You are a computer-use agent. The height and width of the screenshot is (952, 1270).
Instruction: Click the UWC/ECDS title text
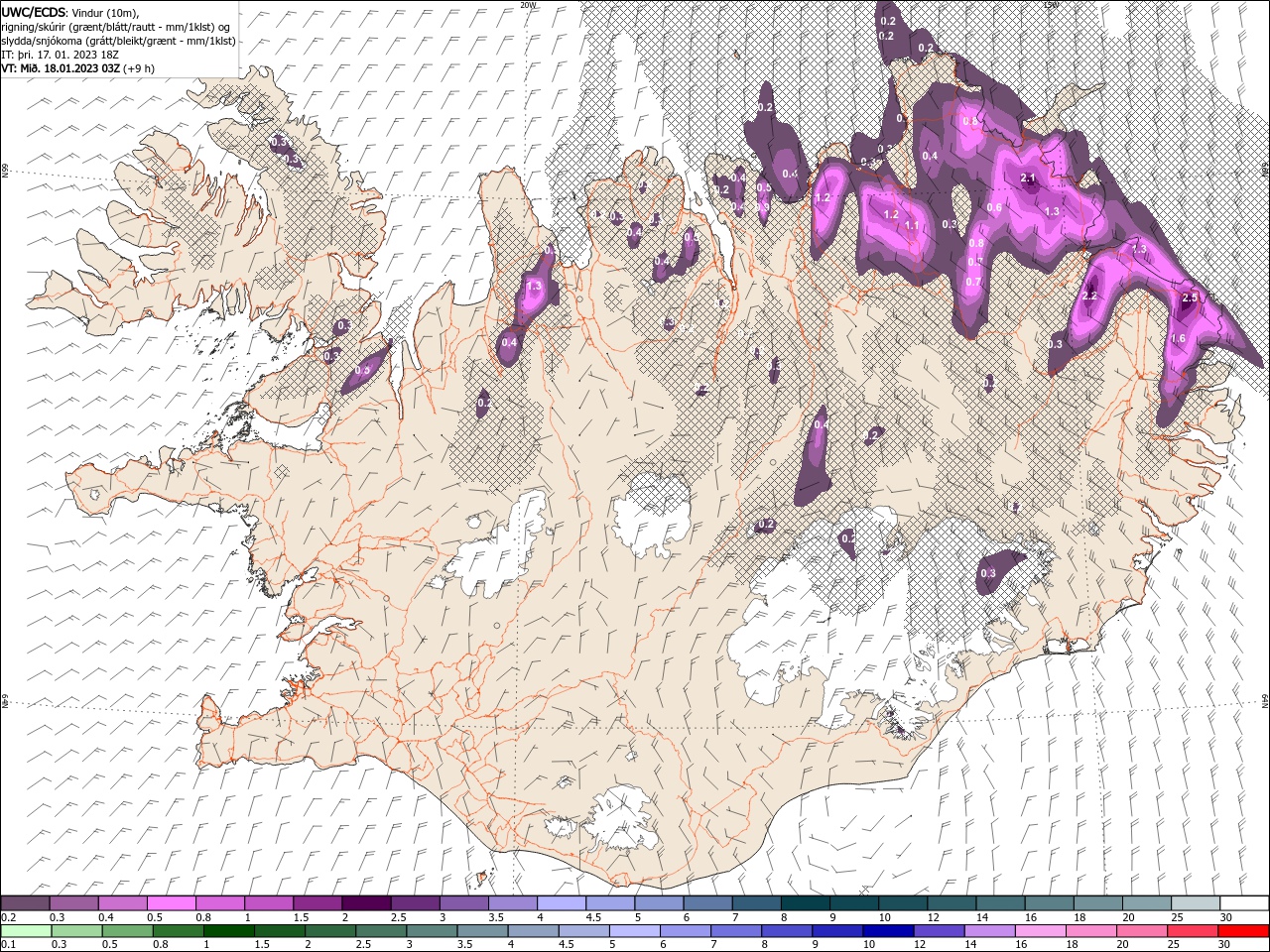coord(34,12)
